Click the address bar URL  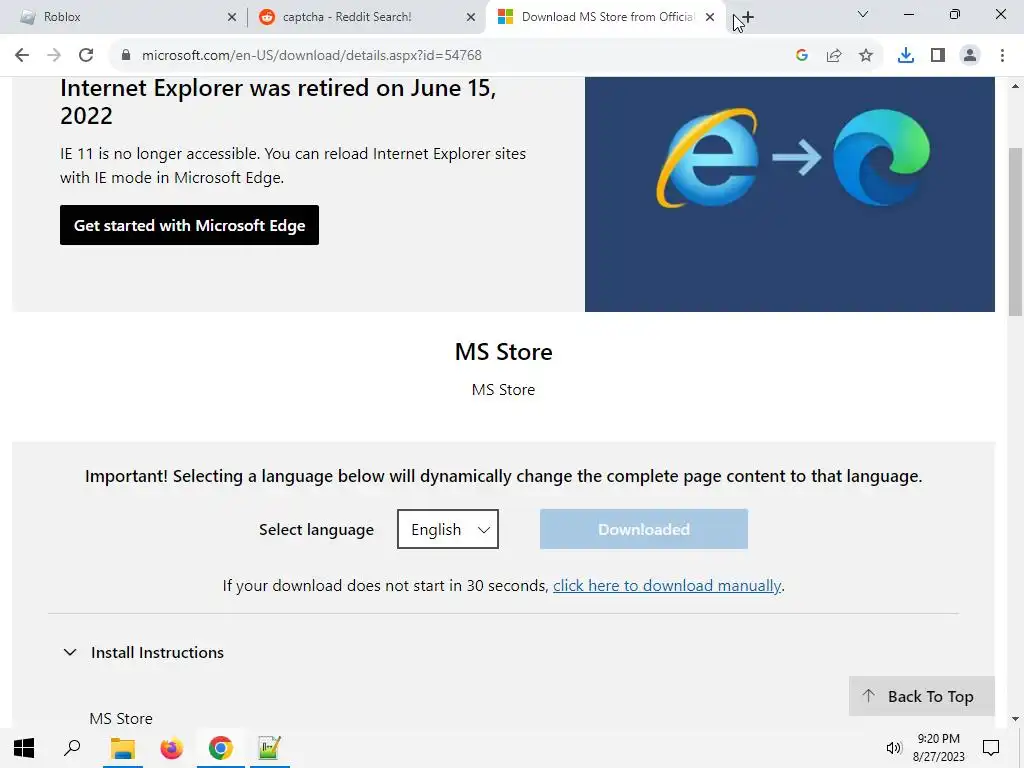[312, 56]
